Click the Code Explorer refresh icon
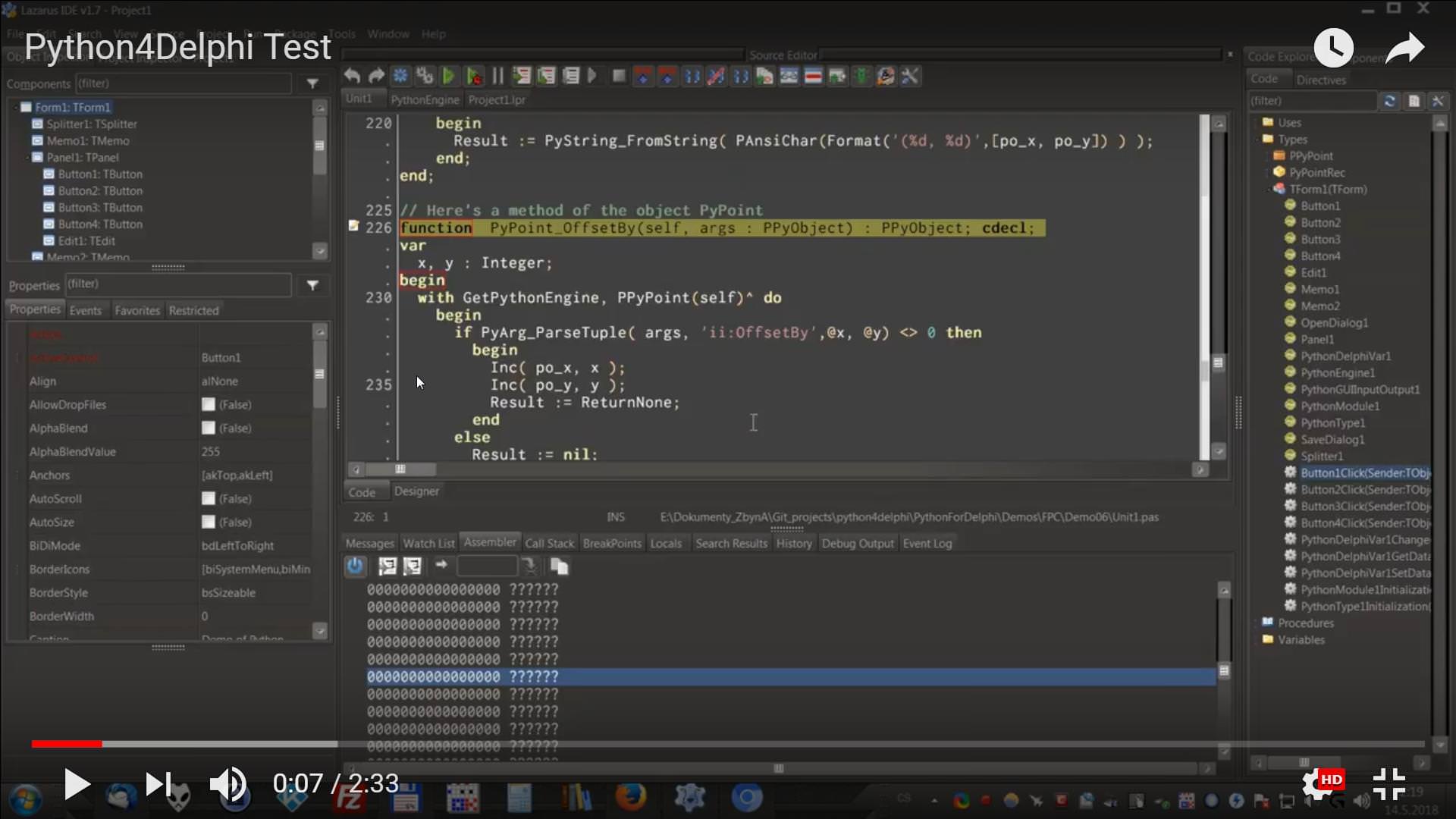This screenshot has width=1456, height=819. coord(1389,101)
